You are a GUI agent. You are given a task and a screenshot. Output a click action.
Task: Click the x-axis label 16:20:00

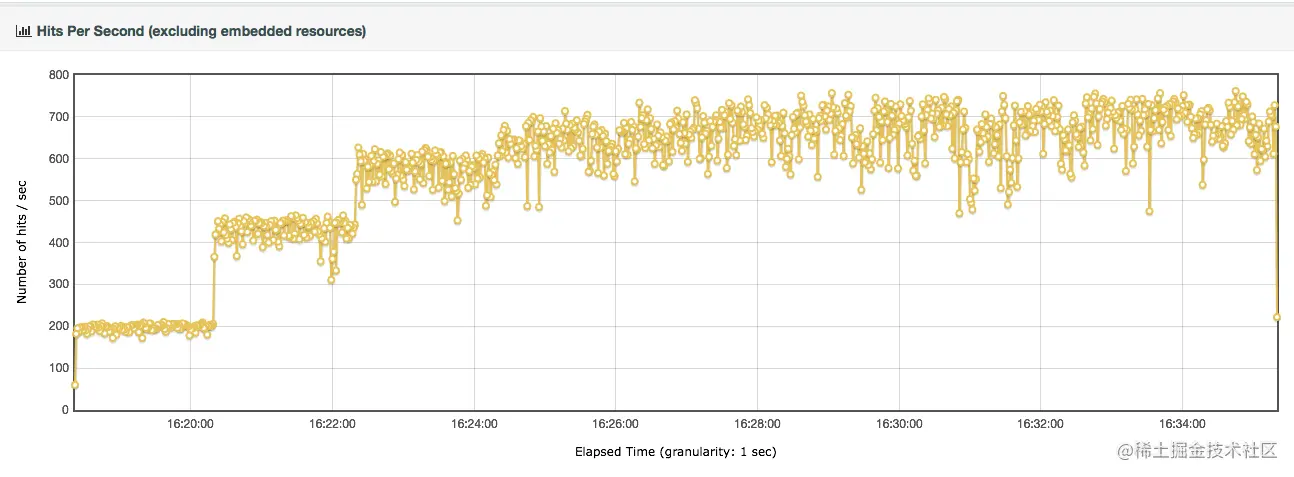tap(190, 423)
